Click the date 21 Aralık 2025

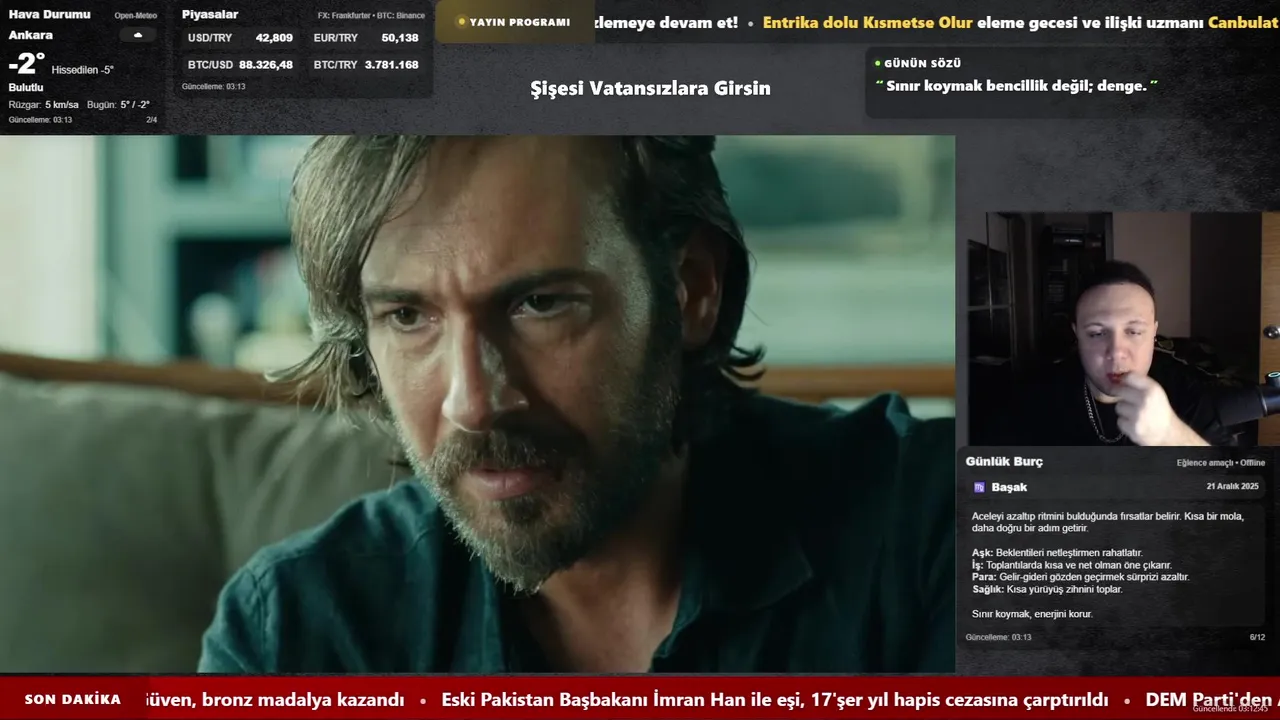[1232, 486]
